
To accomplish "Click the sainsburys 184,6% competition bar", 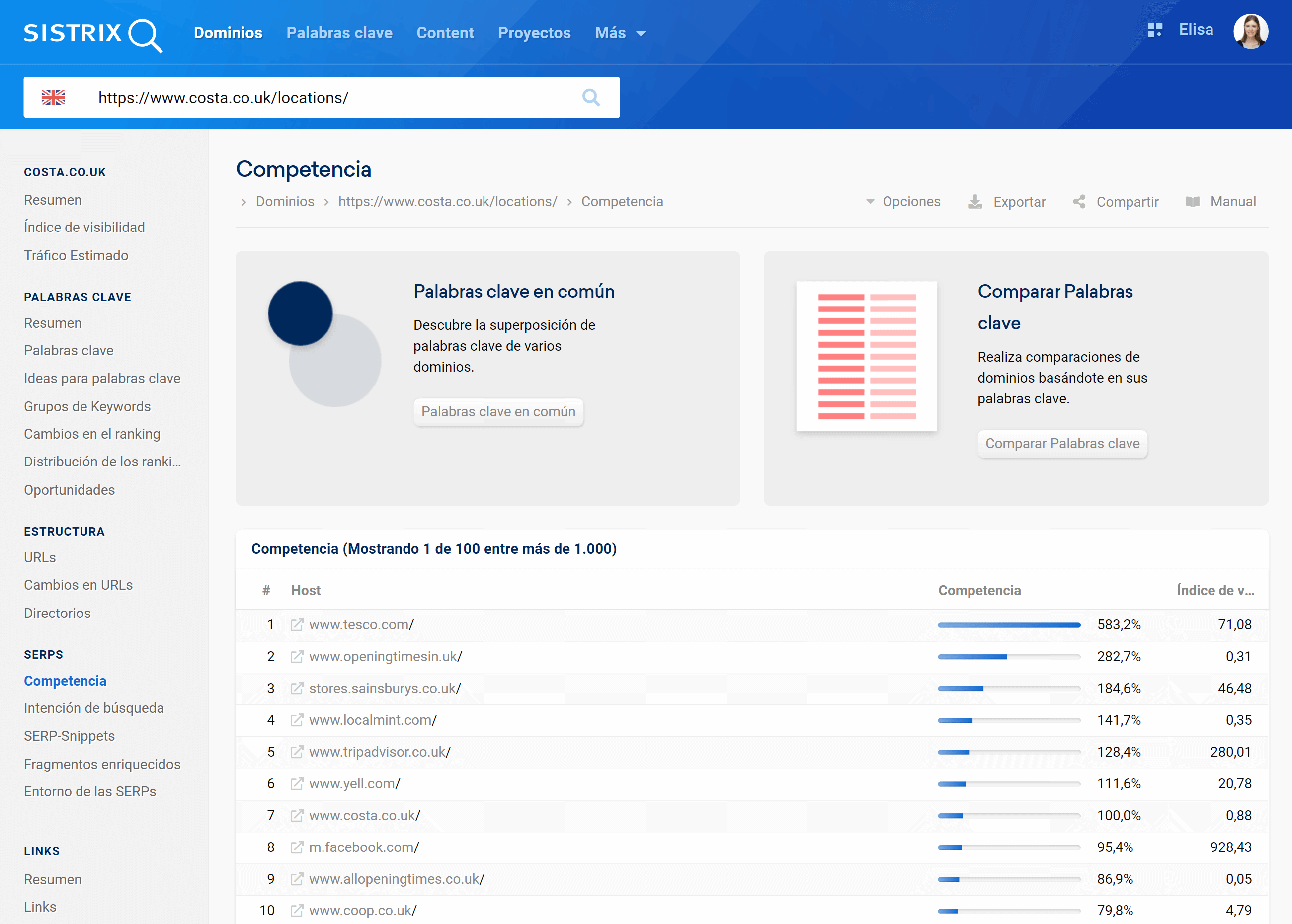I will coord(1009,689).
